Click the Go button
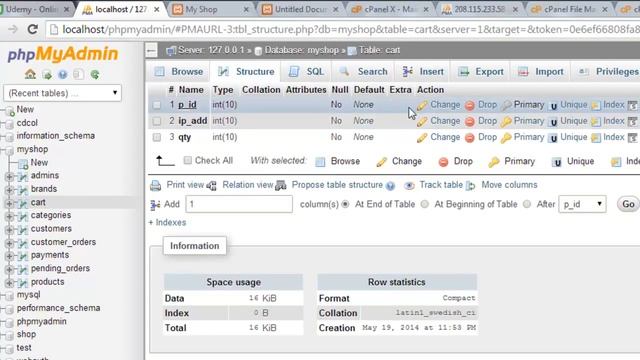The width and height of the screenshot is (640, 360). [x=628, y=204]
